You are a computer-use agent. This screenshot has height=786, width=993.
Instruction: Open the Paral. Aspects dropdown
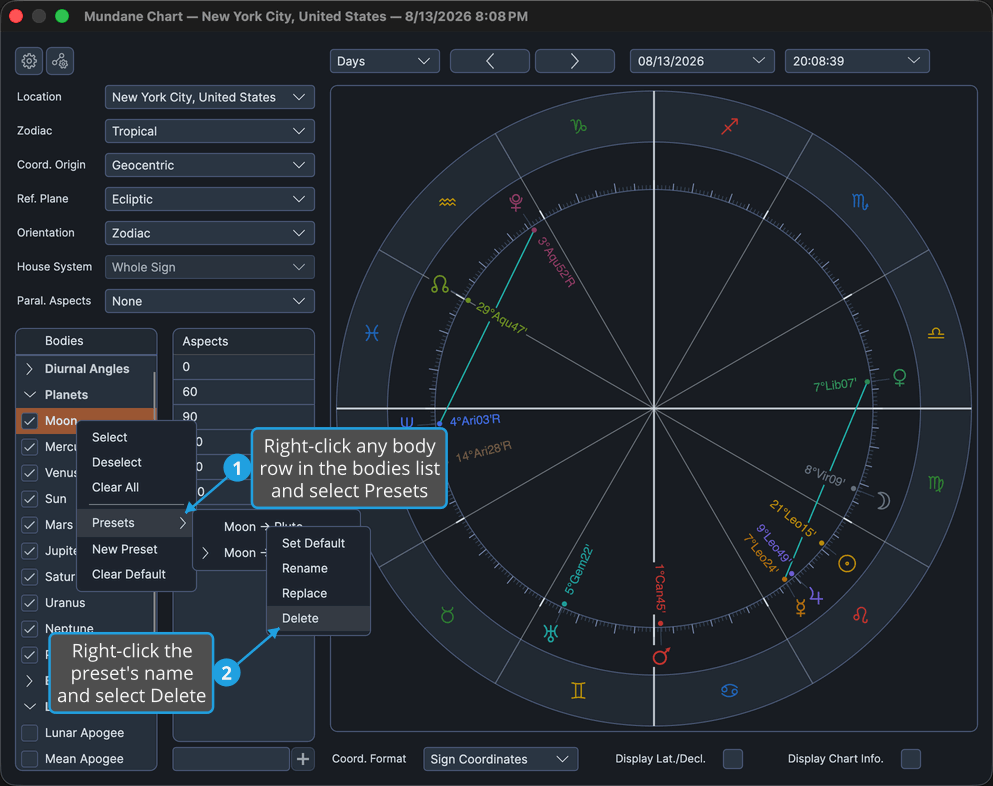tap(210, 301)
